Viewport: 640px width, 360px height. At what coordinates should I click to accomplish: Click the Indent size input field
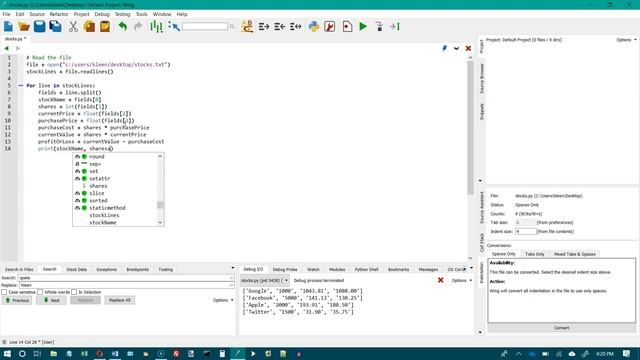[x=525, y=231]
